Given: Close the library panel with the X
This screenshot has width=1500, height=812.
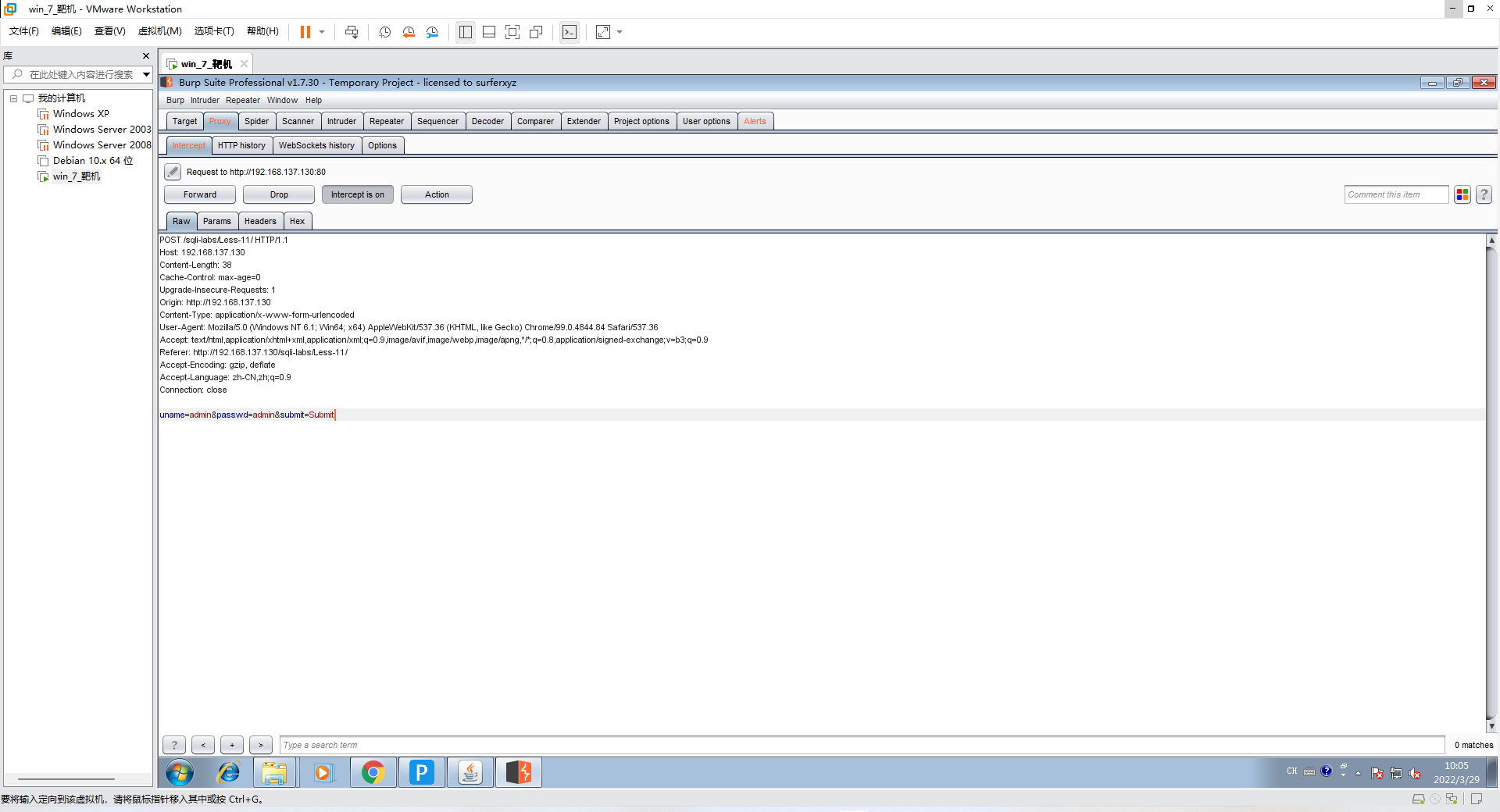Looking at the screenshot, I should tap(146, 56).
